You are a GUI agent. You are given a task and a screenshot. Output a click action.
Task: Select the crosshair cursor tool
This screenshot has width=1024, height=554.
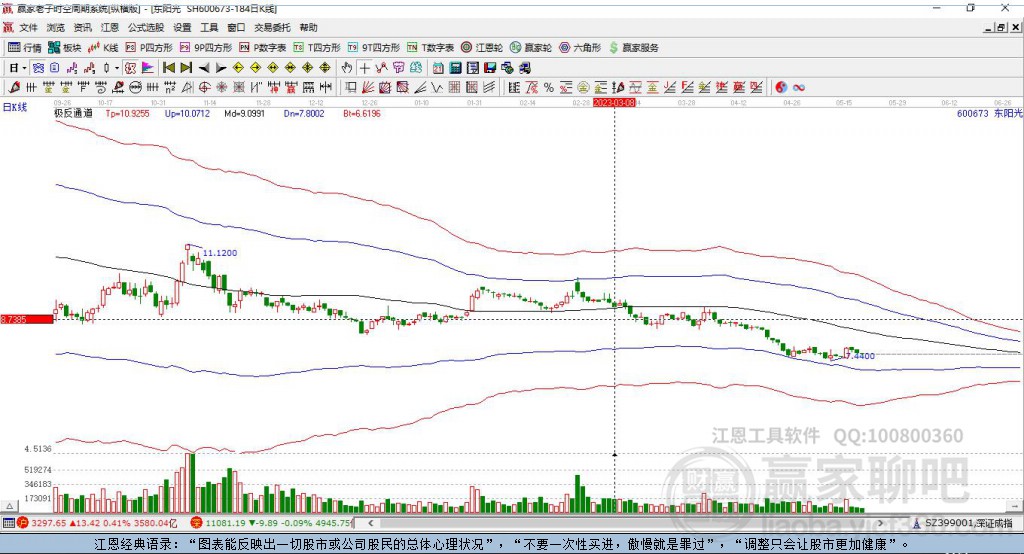pos(364,68)
